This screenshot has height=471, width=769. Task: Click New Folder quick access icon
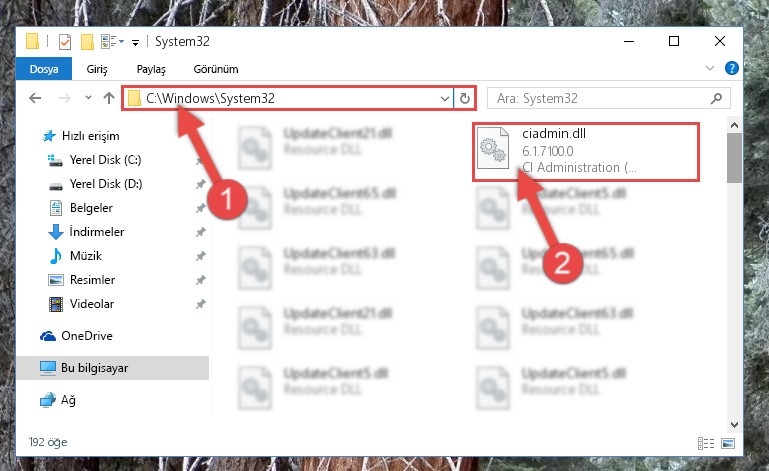[87, 42]
